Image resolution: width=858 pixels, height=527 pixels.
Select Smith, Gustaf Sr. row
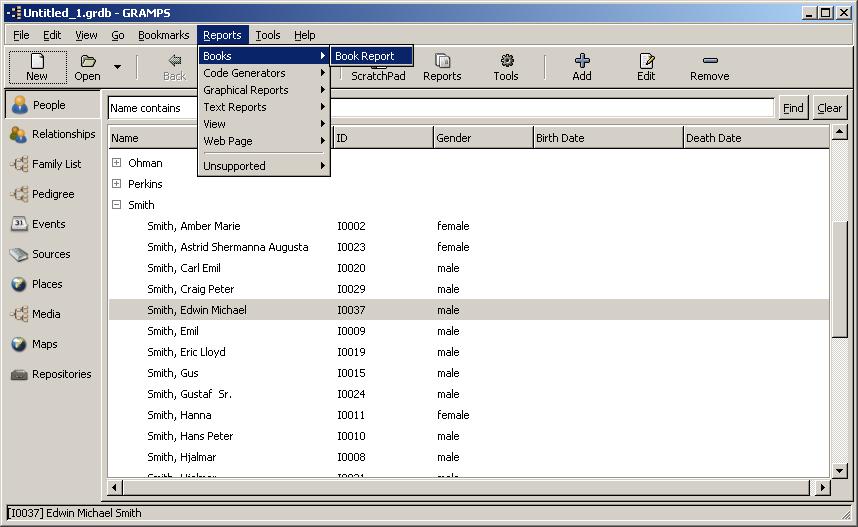[469, 394]
